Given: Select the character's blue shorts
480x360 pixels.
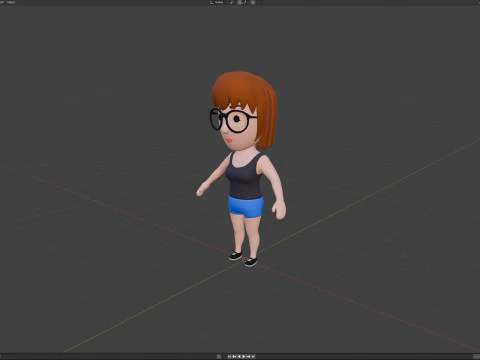Looking at the screenshot, I should [x=246, y=207].
